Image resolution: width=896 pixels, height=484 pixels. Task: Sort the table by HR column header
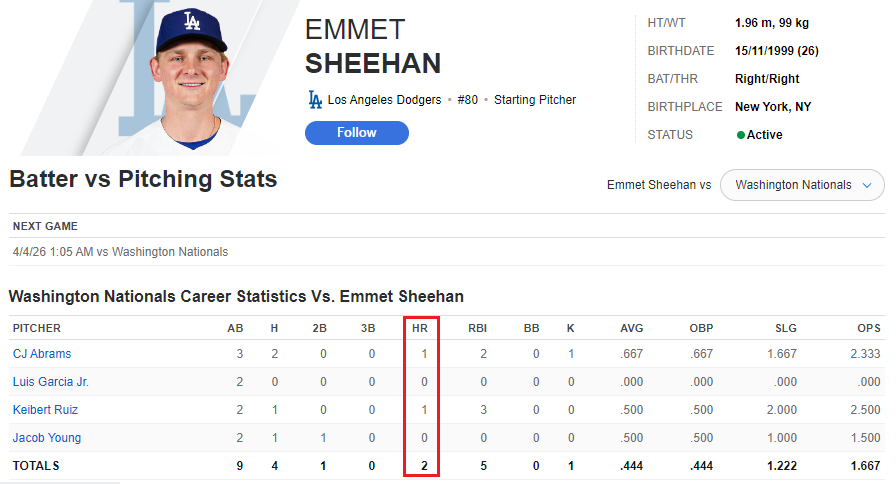(x=420, y=328)
